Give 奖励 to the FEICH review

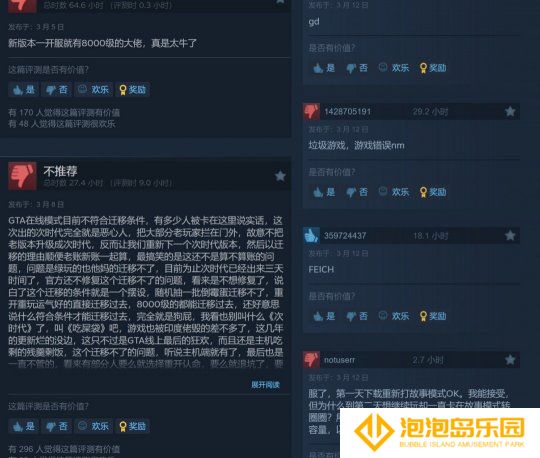coord(433,316)
